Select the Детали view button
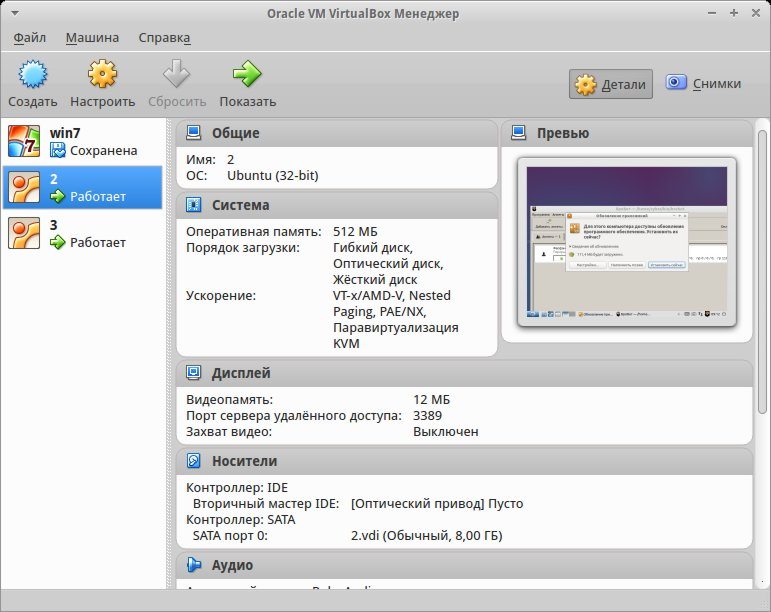771x612 pixels. 611,84
